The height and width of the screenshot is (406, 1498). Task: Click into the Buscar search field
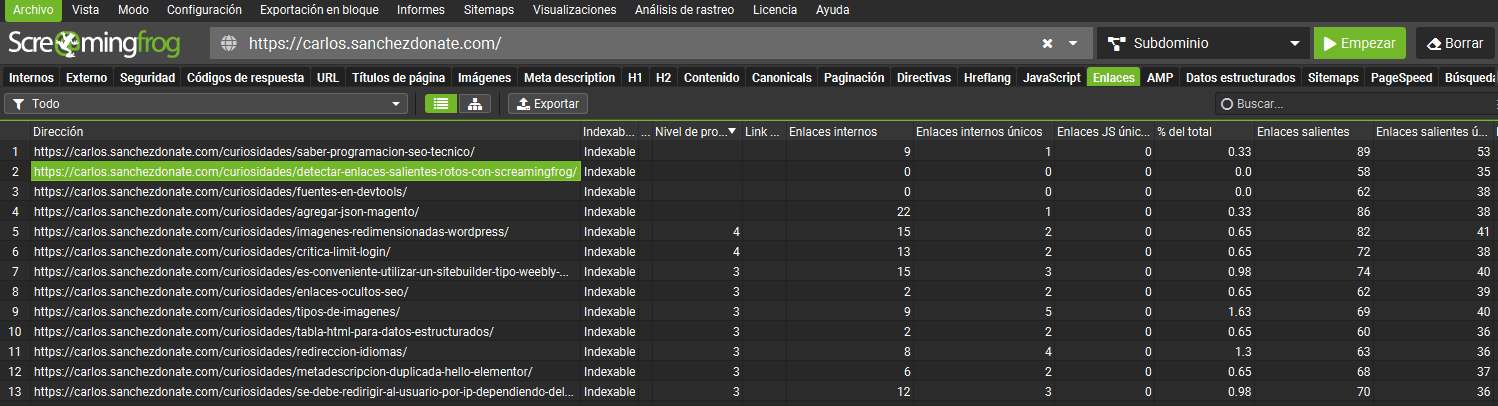(1360, 104)
